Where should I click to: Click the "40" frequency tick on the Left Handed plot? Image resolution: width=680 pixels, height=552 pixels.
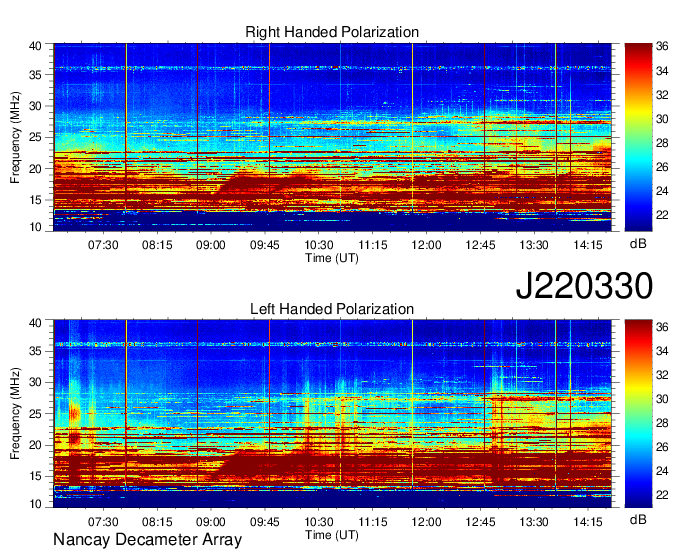tap(35, 323)
